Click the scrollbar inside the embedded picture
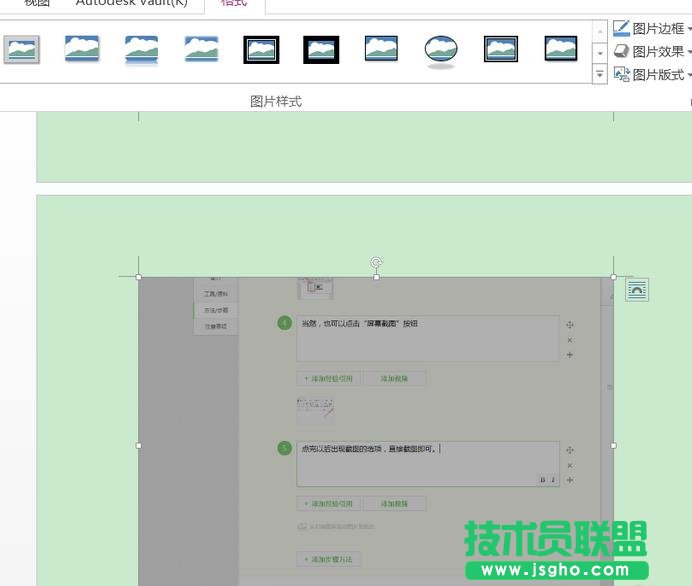692x586 pixels. click(607, 432)
